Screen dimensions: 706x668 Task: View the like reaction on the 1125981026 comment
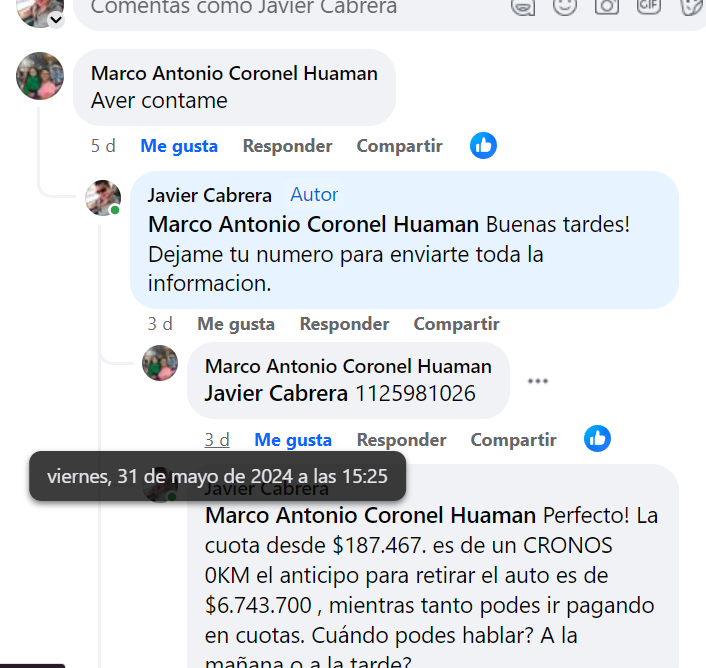[x=597, y=438]
